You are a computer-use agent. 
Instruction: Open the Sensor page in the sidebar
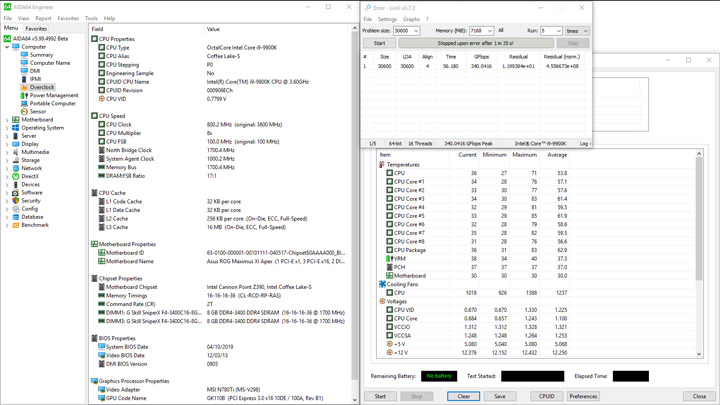coord(37,111)
